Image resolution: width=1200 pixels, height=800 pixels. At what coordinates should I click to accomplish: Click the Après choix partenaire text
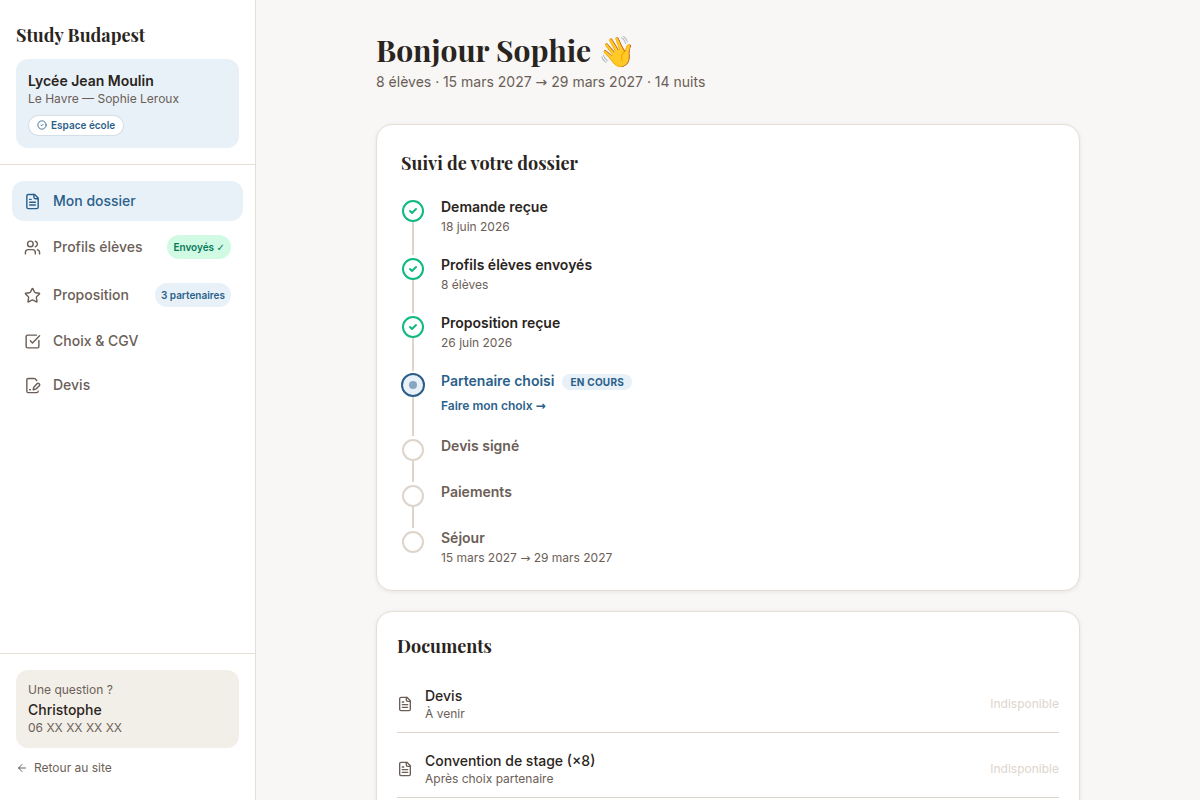(x=489, y=779)
